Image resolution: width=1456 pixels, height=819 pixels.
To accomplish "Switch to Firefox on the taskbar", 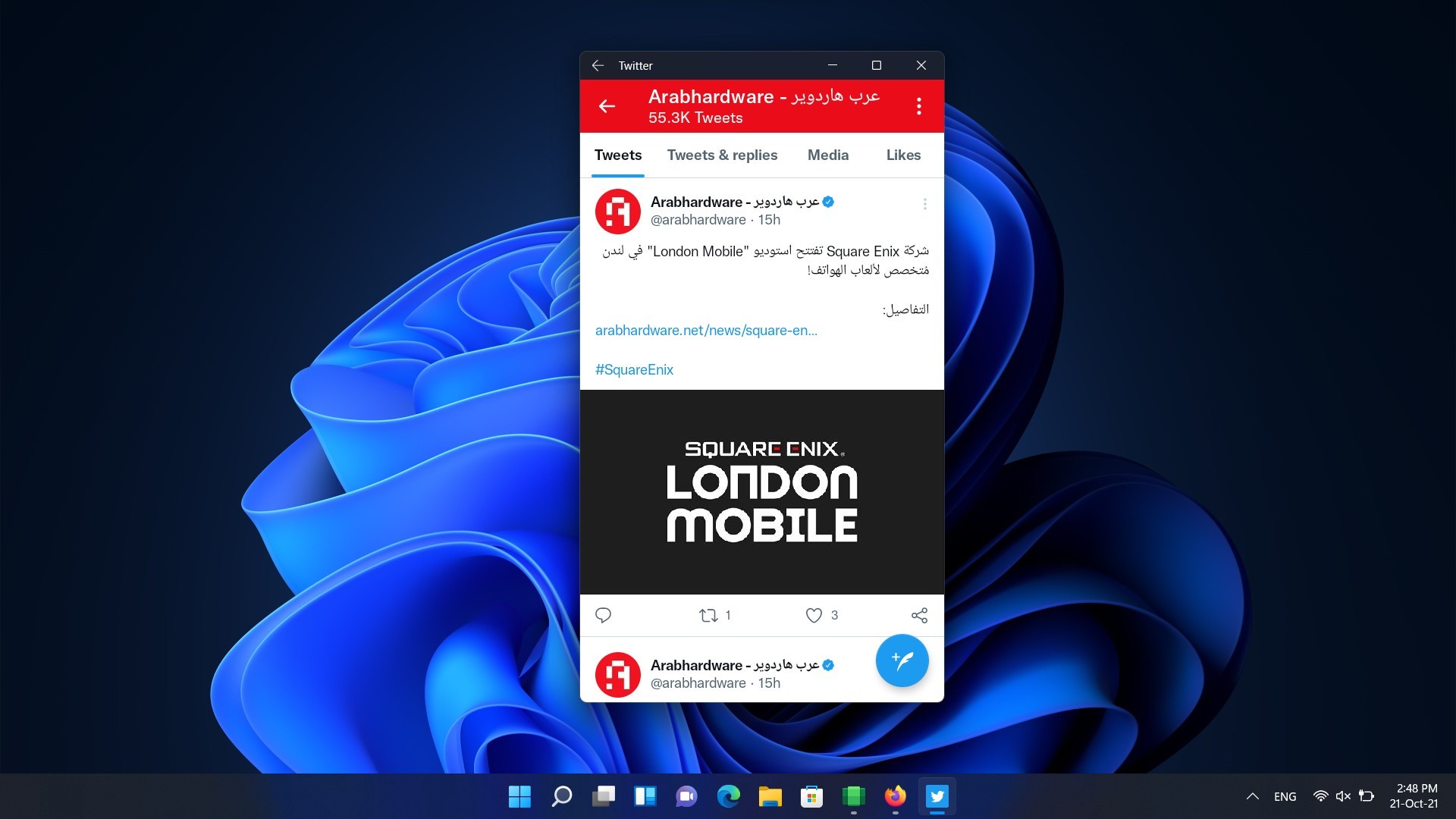I will pyautogui.click(x=895, y=796).
